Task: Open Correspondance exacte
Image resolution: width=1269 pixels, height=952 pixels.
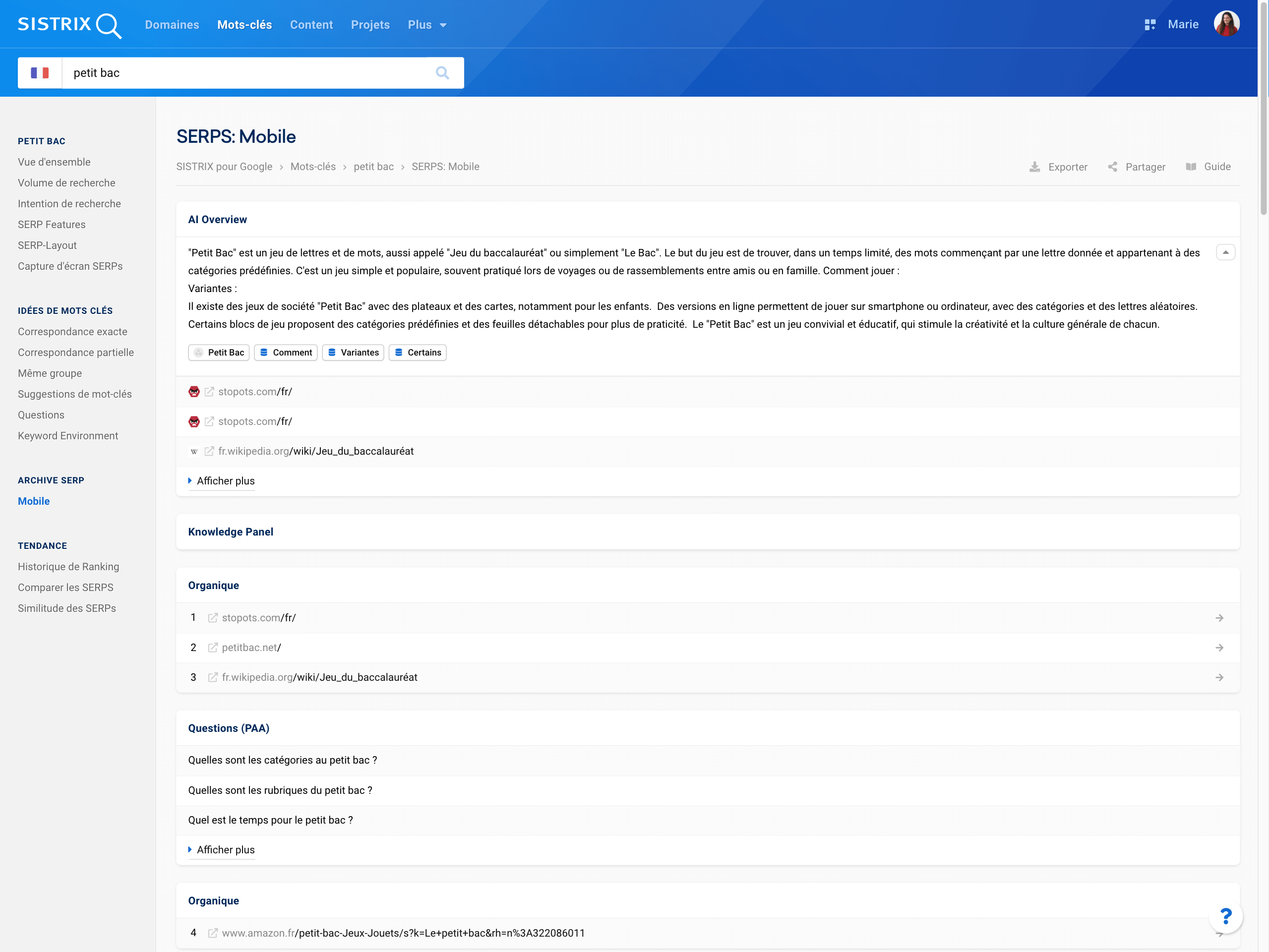Action: tap(72, 332)
